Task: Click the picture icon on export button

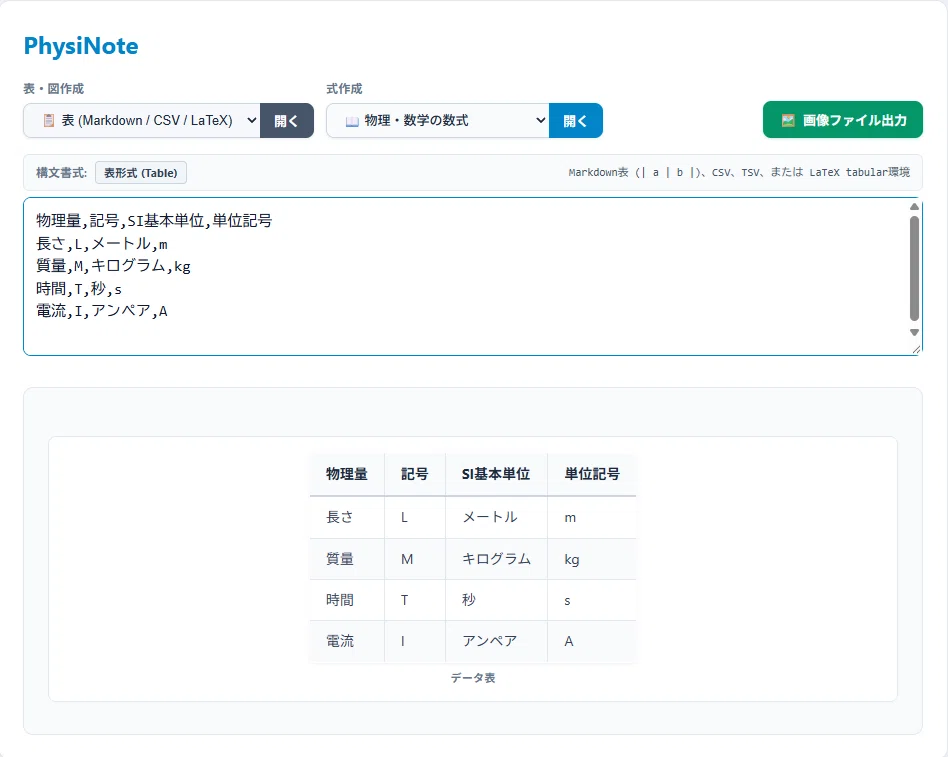Action: pyautogui.click(x=788, y=120)
